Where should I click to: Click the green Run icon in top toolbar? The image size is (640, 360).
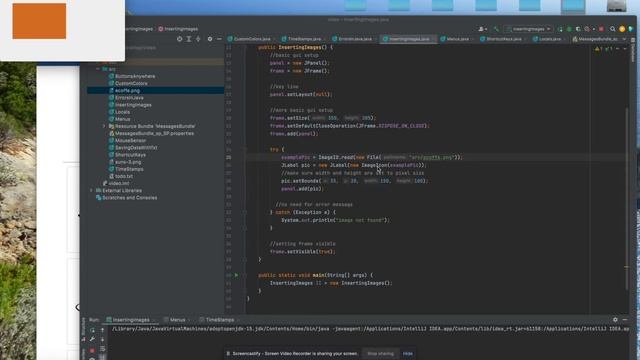(x=560, y=29)
